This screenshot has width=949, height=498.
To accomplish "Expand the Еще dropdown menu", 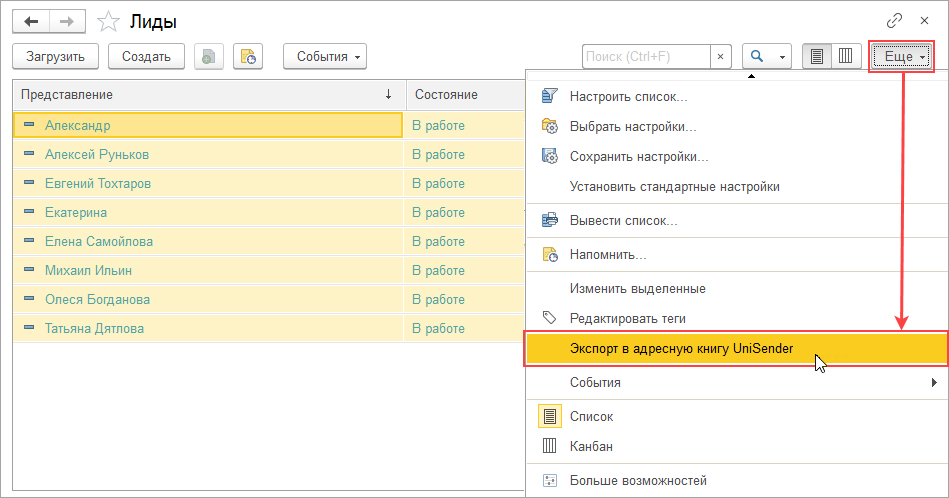I will (902, 56).
